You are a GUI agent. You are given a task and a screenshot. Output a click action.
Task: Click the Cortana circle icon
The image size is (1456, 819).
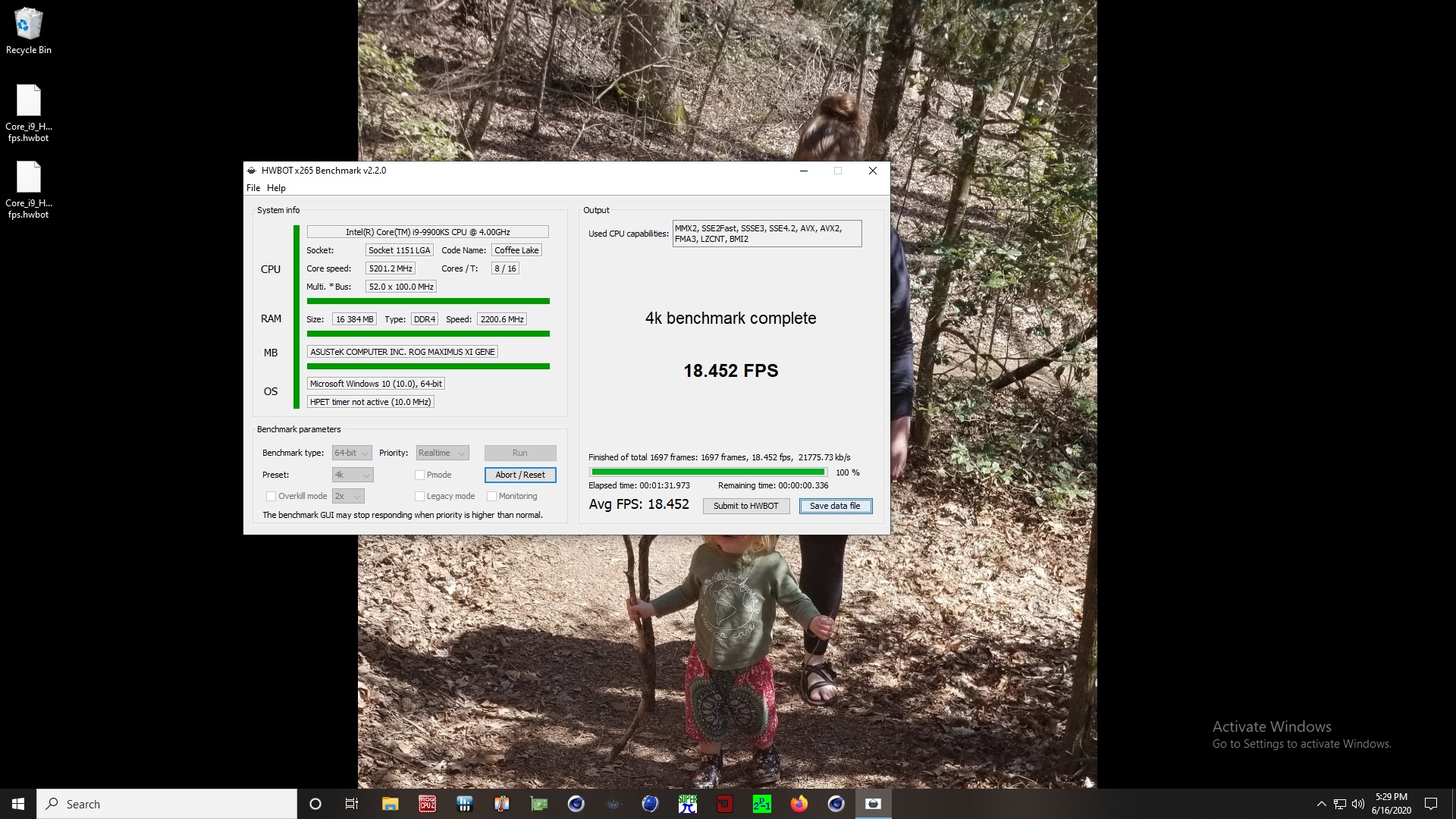pyautogui.click(x=315, y=804)
